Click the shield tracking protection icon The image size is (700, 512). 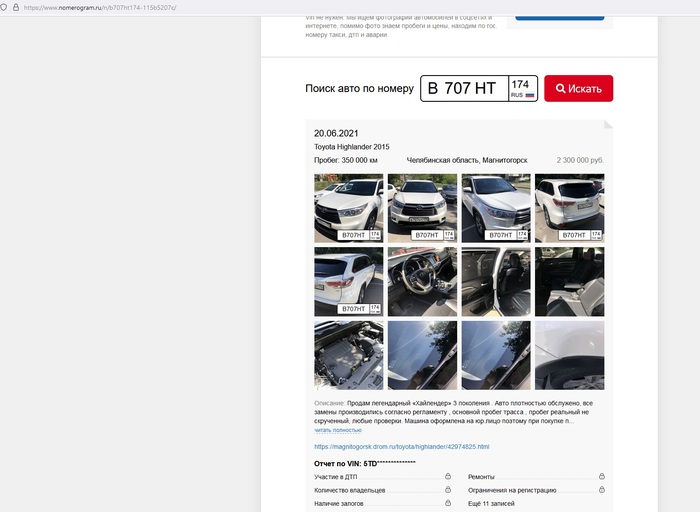point(3,8)
